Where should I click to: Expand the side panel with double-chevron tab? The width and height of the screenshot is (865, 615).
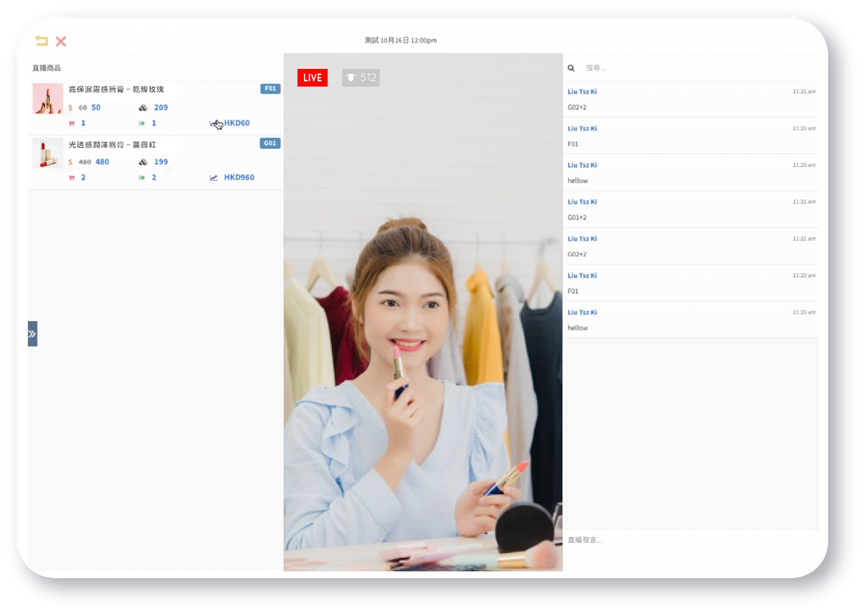tap(32, 333)
